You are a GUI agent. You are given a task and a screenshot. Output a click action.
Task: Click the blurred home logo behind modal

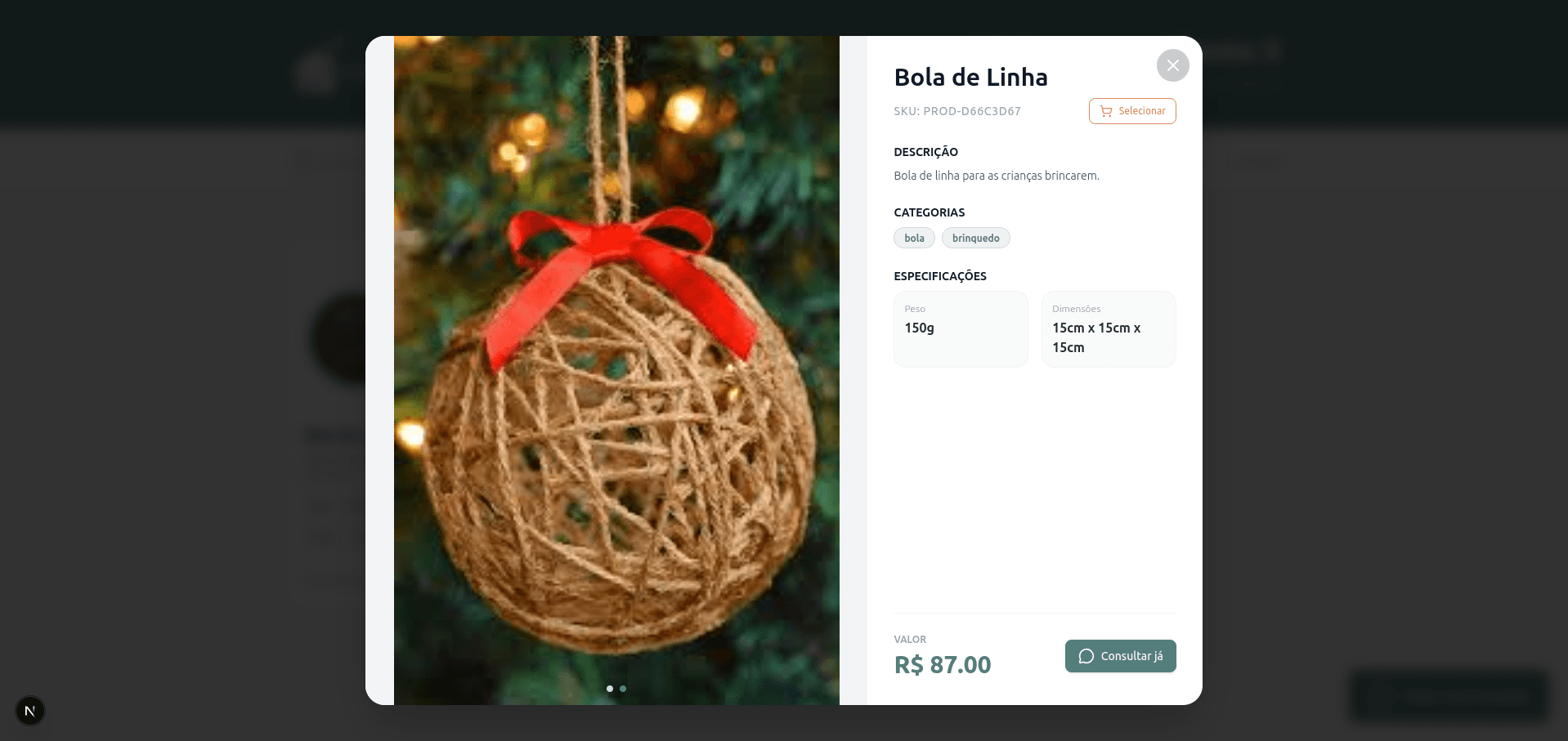(315, 72)
